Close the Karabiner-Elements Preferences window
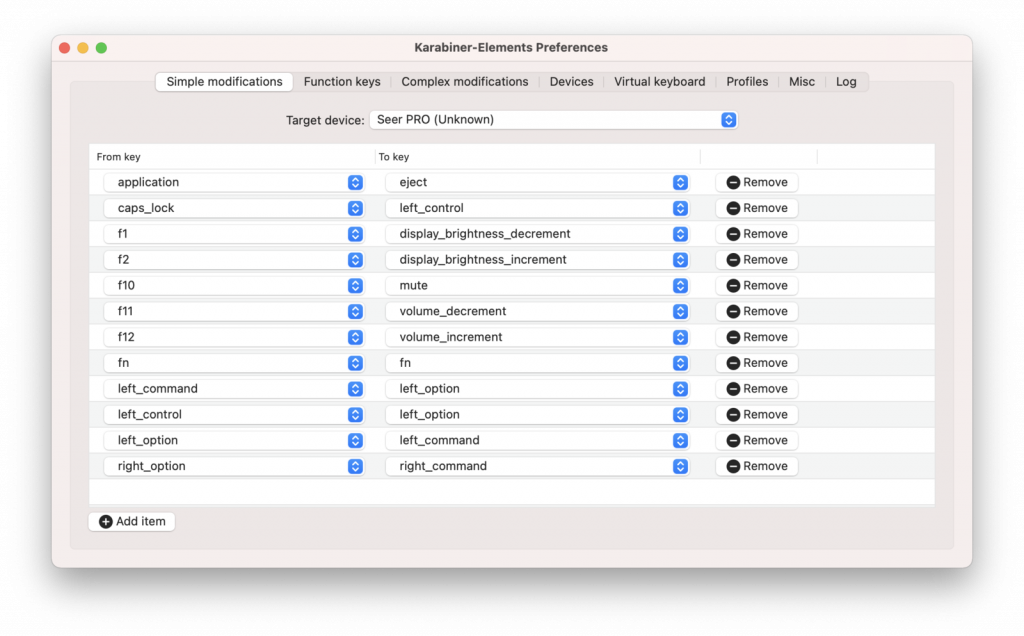Viewport: 1024px width, 636px height. tap(65, 48)
